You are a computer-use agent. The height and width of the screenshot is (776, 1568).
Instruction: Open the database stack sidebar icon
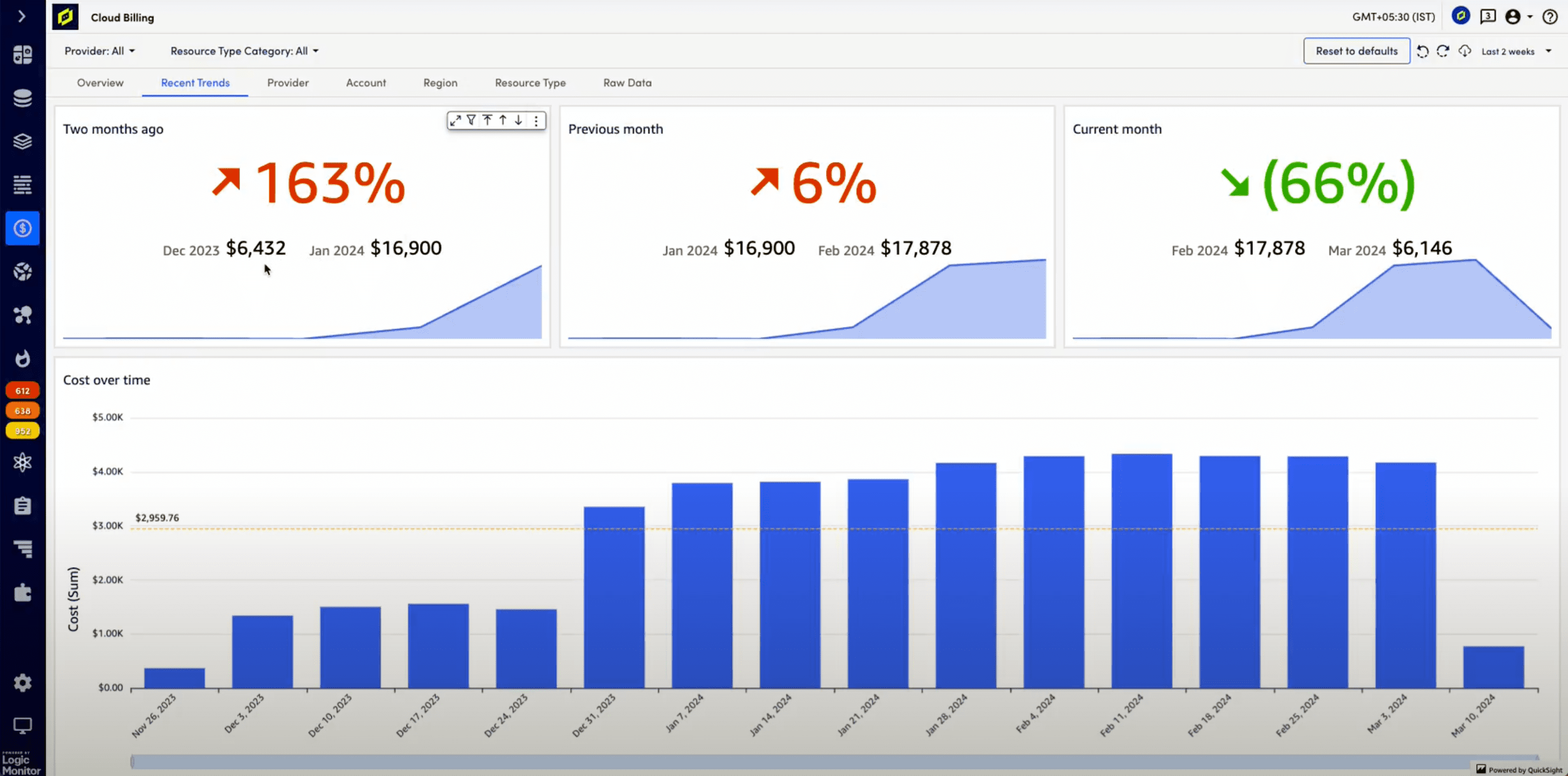[x=22, y=98]
